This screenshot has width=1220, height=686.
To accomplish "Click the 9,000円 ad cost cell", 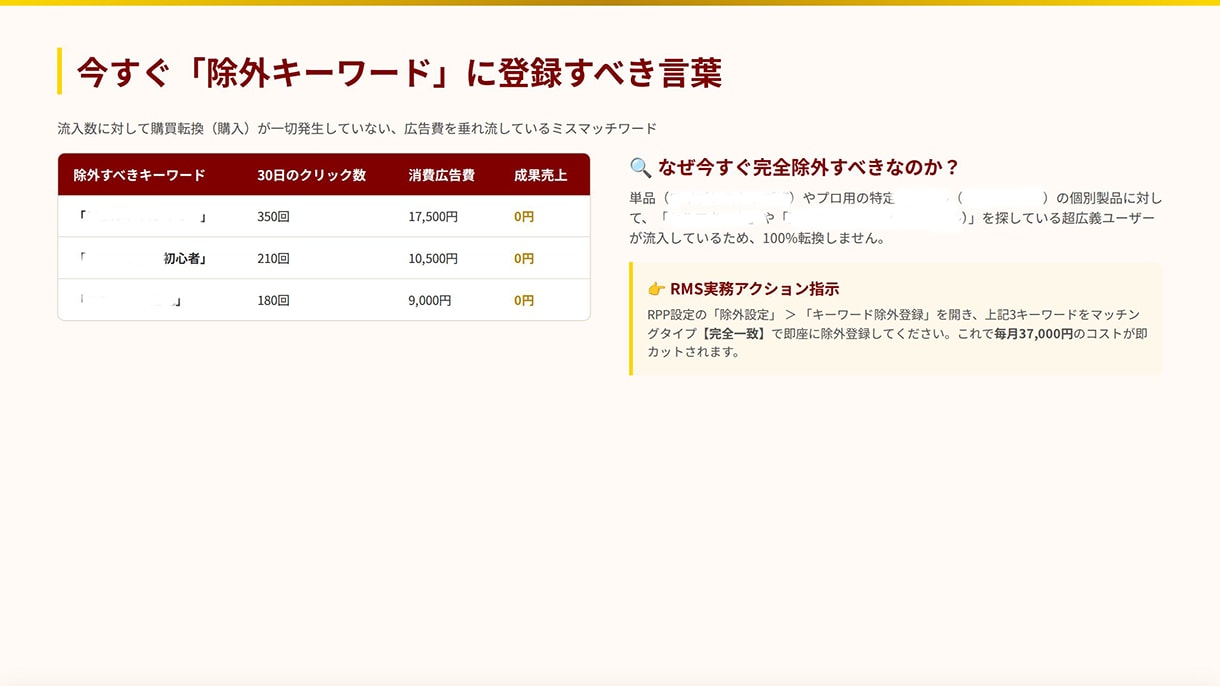I will coord(430,300).
